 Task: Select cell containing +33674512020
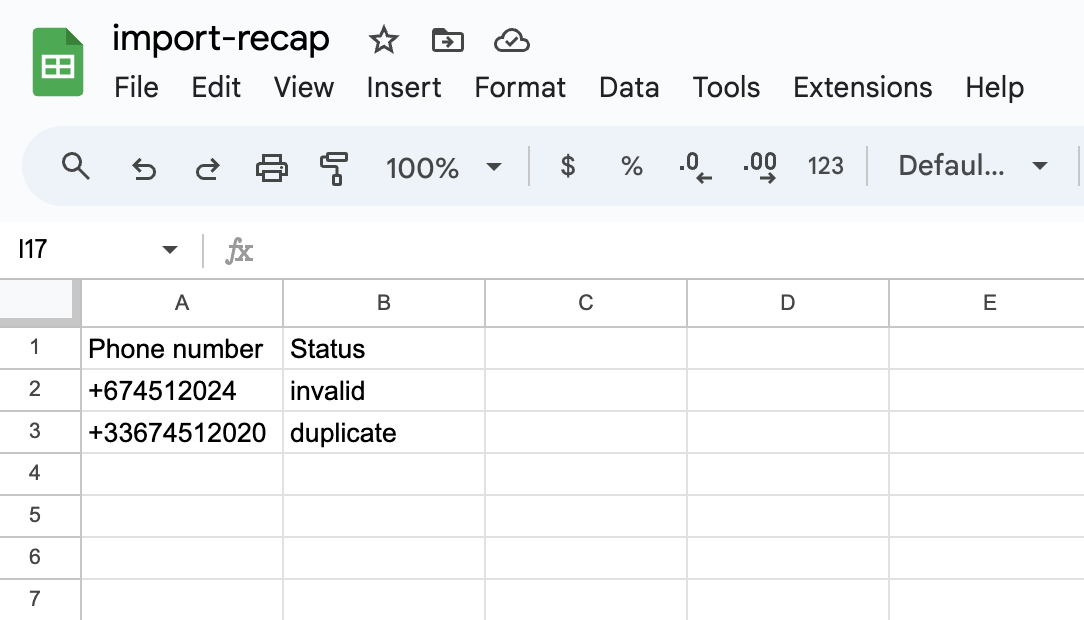[182, 433]
